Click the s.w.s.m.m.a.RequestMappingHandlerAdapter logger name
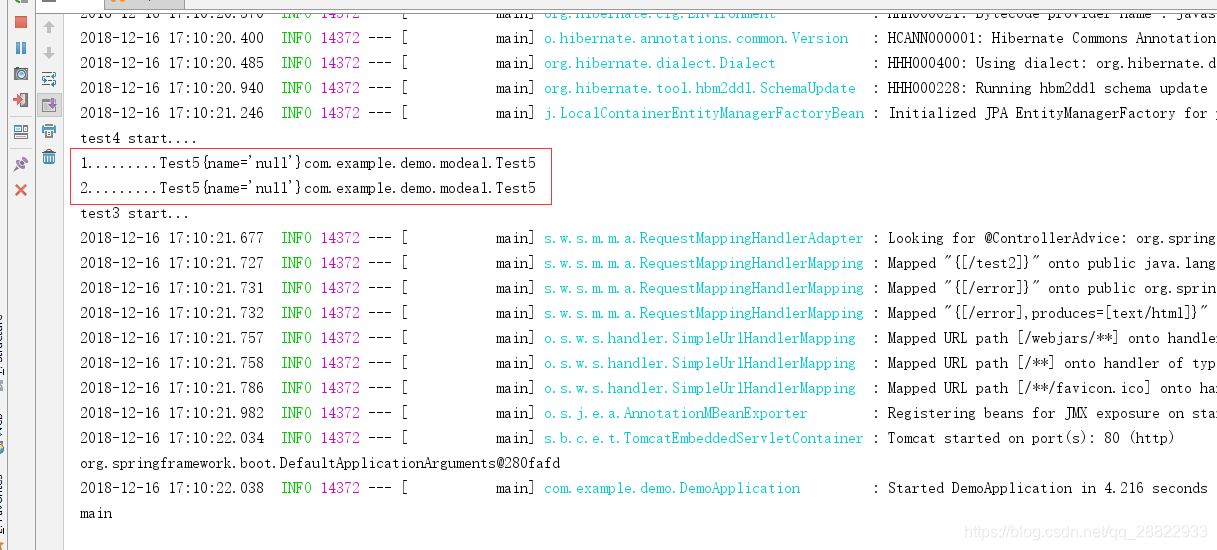 pyautogui.click(x=704, y=238)
